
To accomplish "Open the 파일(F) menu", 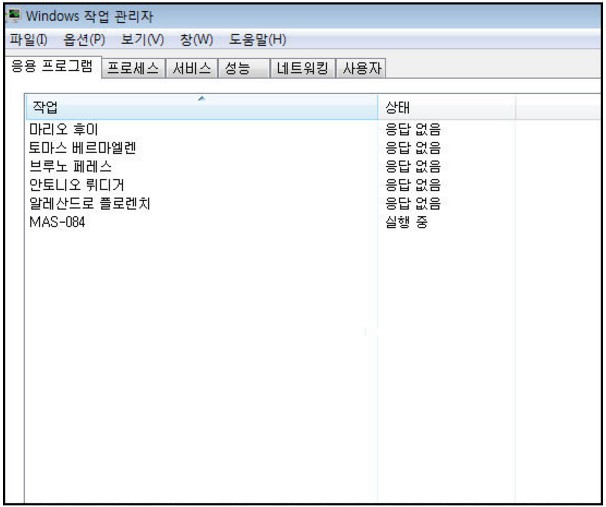I will click(29, 39).
